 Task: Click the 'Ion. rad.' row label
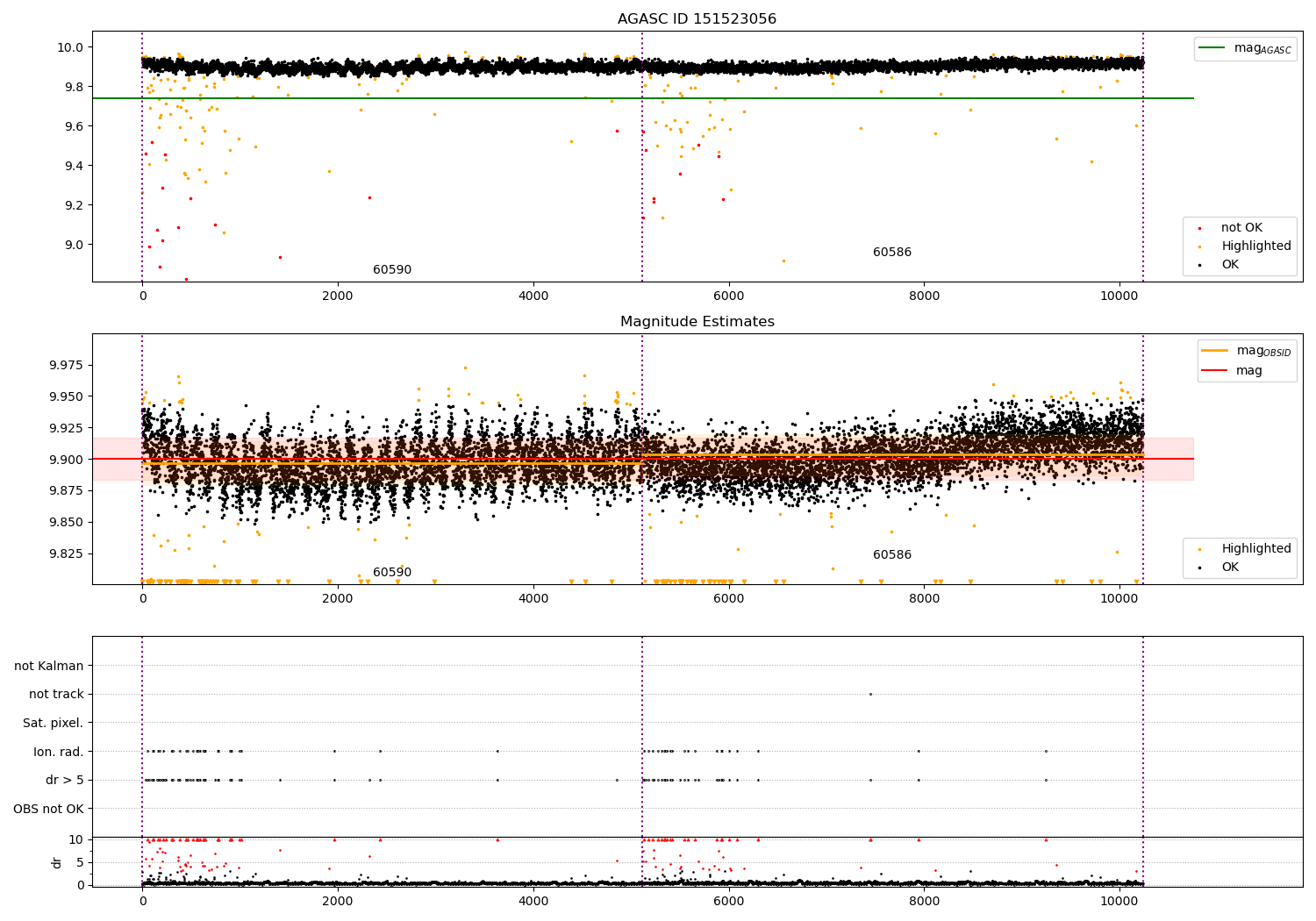pos(59,752)
